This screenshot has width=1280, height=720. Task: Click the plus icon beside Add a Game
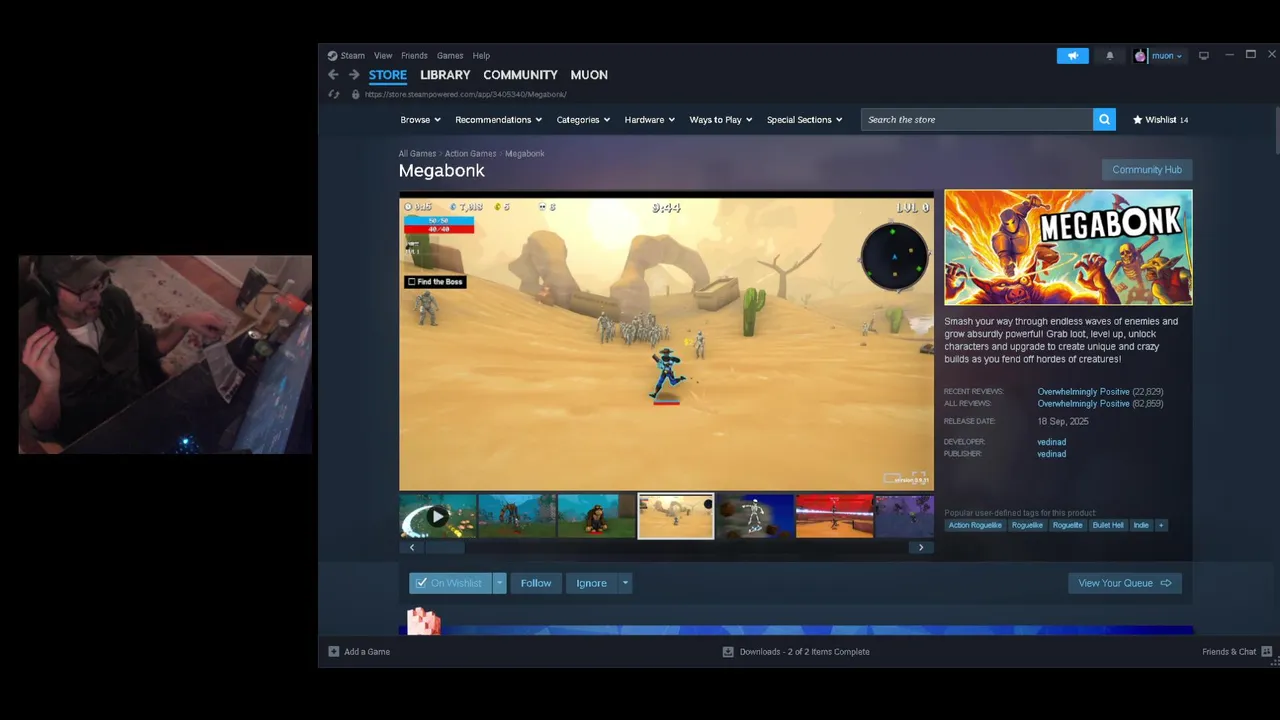point(334,651)
